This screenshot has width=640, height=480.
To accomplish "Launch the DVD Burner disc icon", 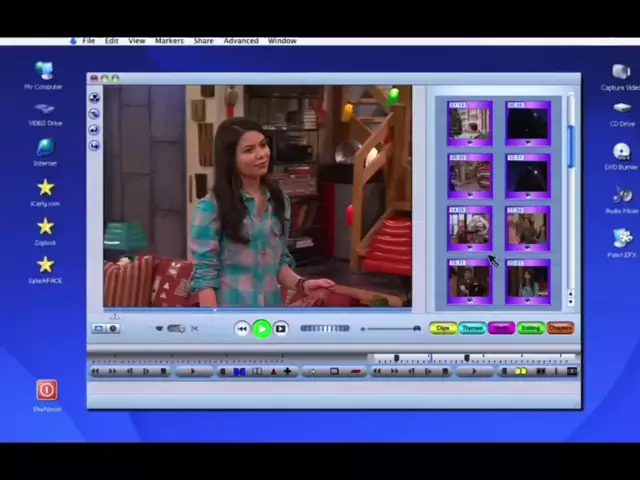I will (x=622, y=152).
